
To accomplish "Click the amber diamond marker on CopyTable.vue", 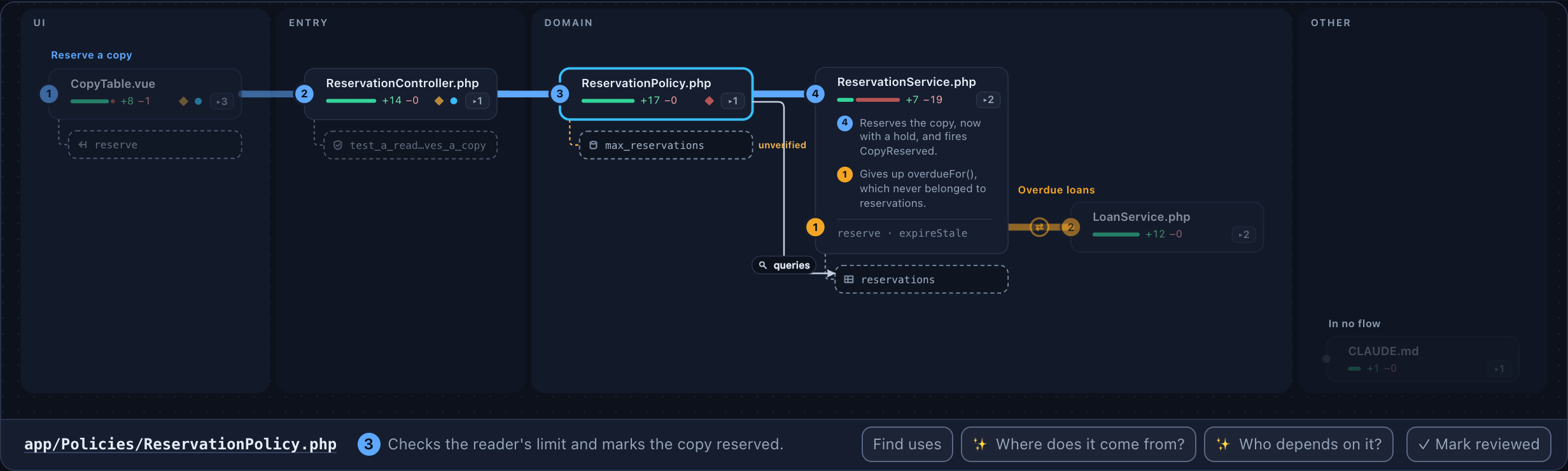I will click(x=183, y=101).
